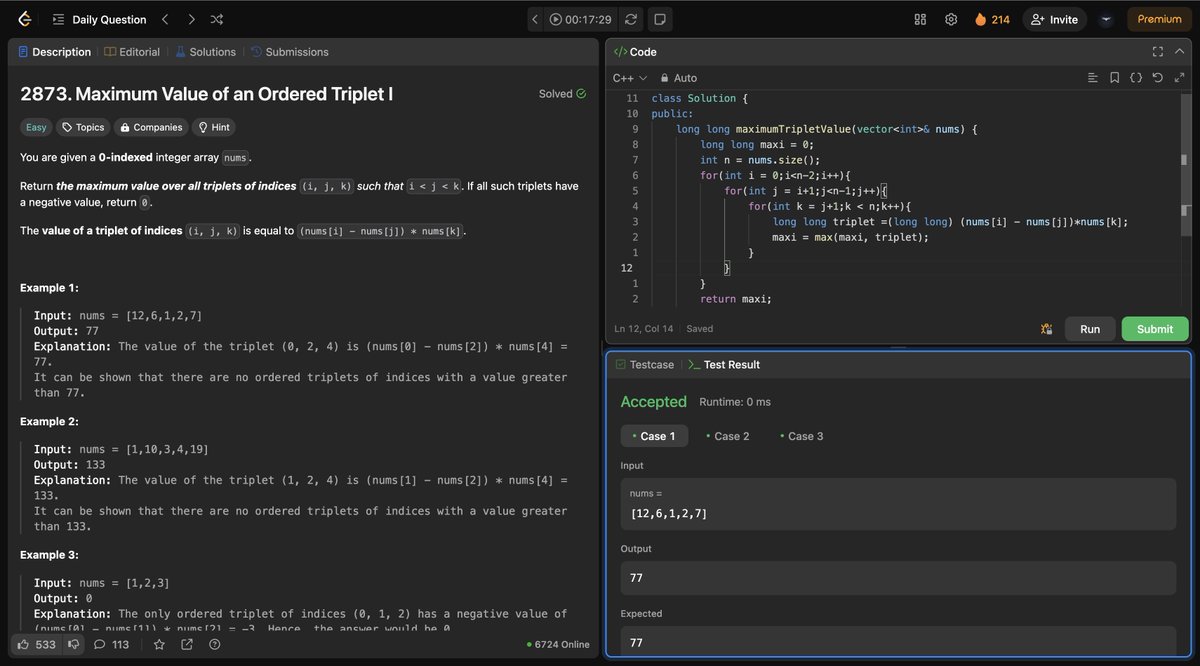Click the problem title '2873. Maximum Value'

[x=206, y=94]
